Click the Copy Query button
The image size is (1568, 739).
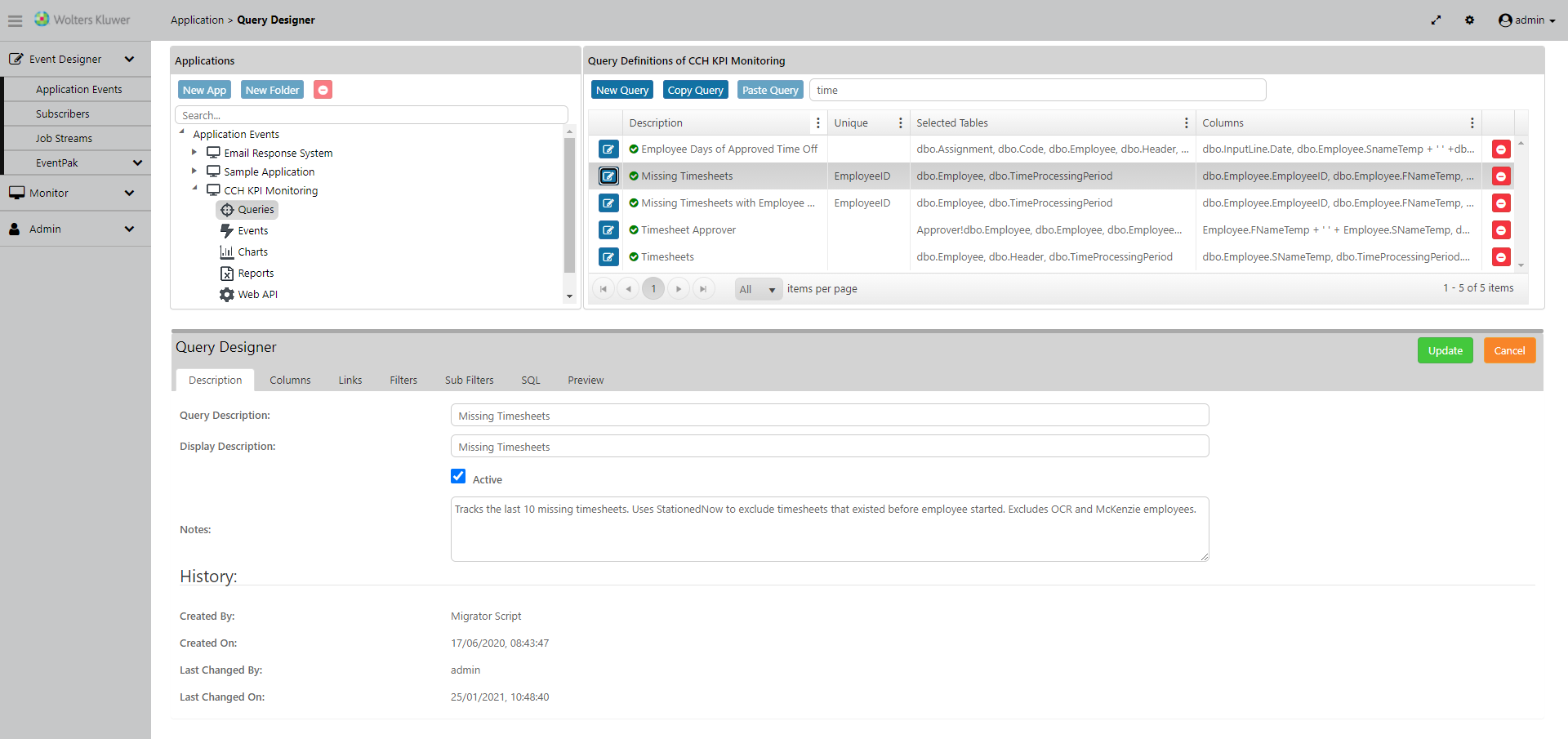[695, 90]
